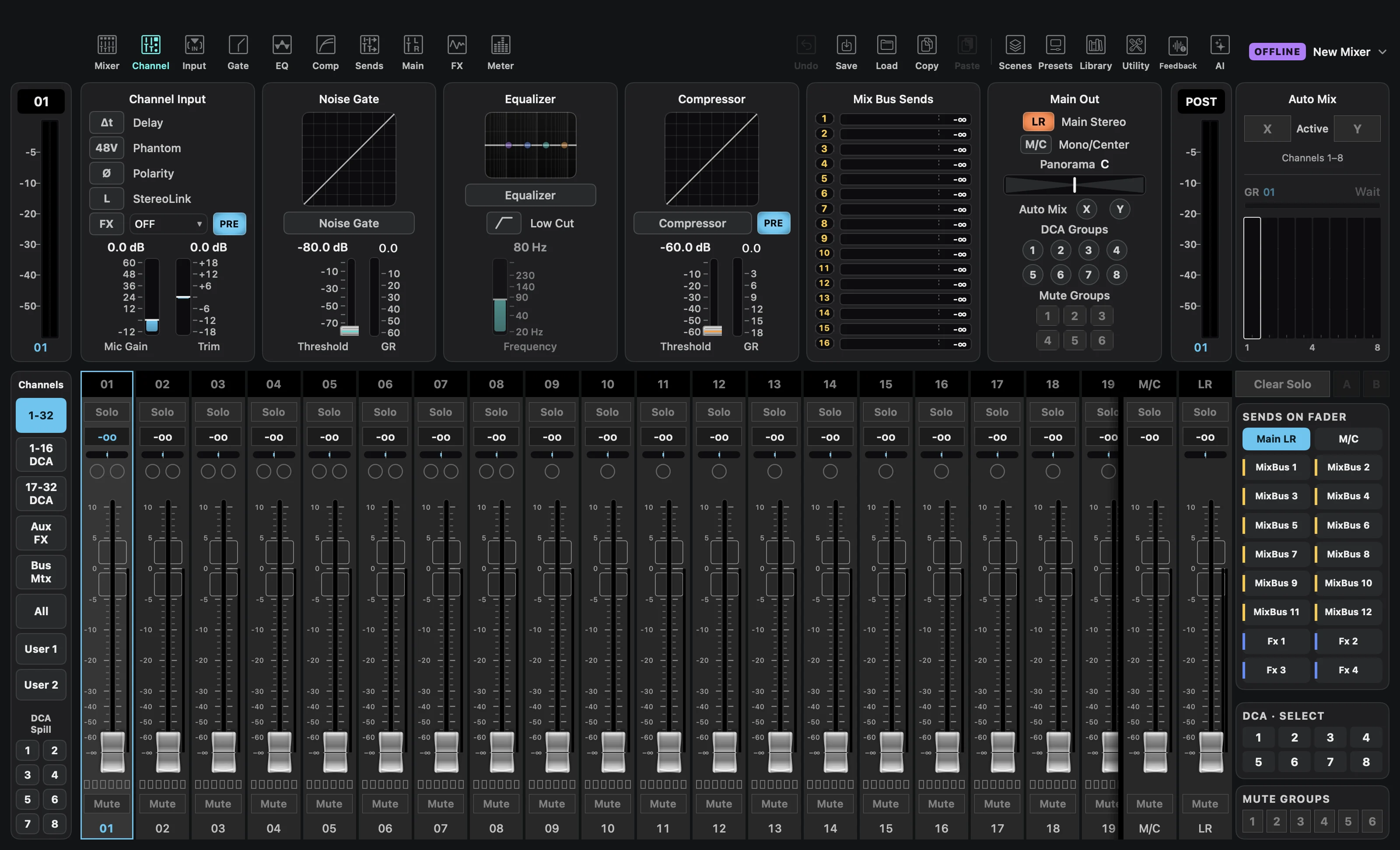Open the Library icon
The height and width of the screenshot is (850, 1400).
click(x=1095, y=45)
